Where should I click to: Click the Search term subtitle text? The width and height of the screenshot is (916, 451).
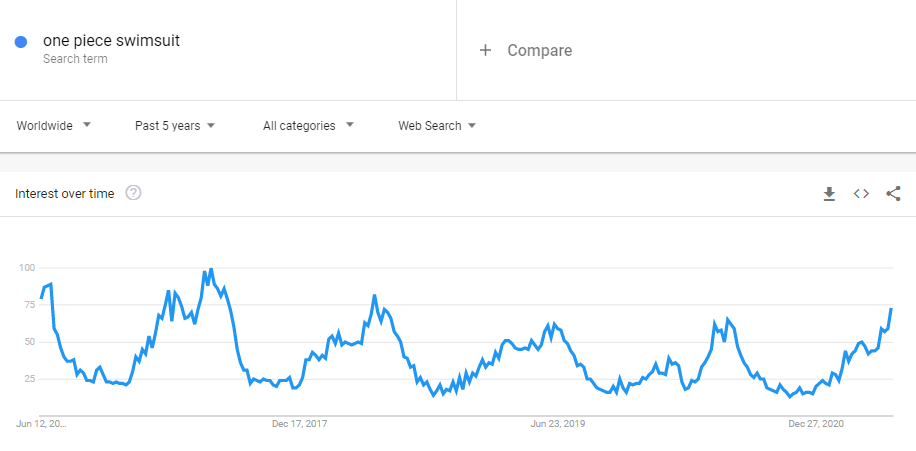[75, 59]
